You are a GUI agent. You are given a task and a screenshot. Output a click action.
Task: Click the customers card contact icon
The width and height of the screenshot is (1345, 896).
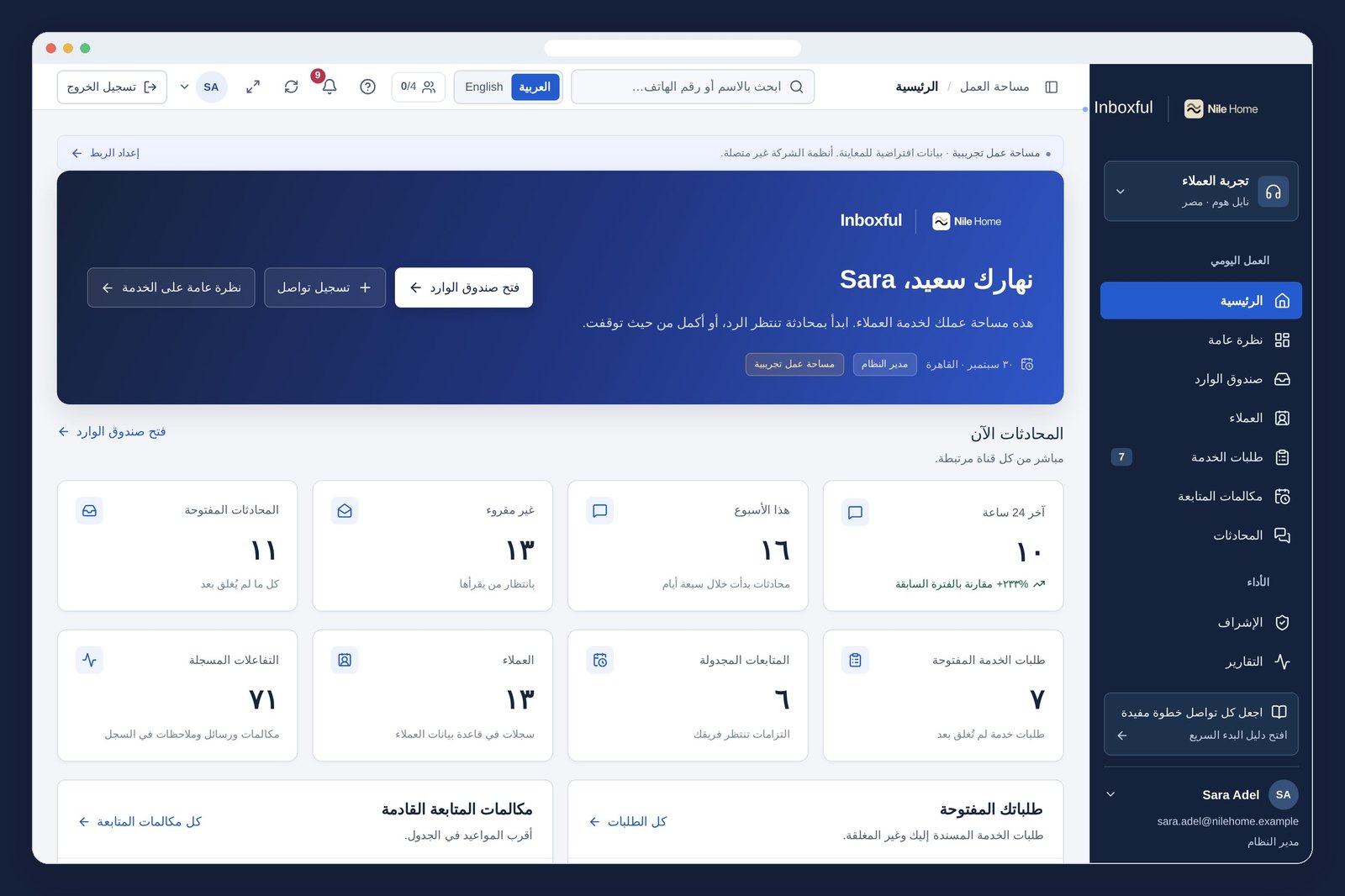pyautogui.click(x=345, y=660)
